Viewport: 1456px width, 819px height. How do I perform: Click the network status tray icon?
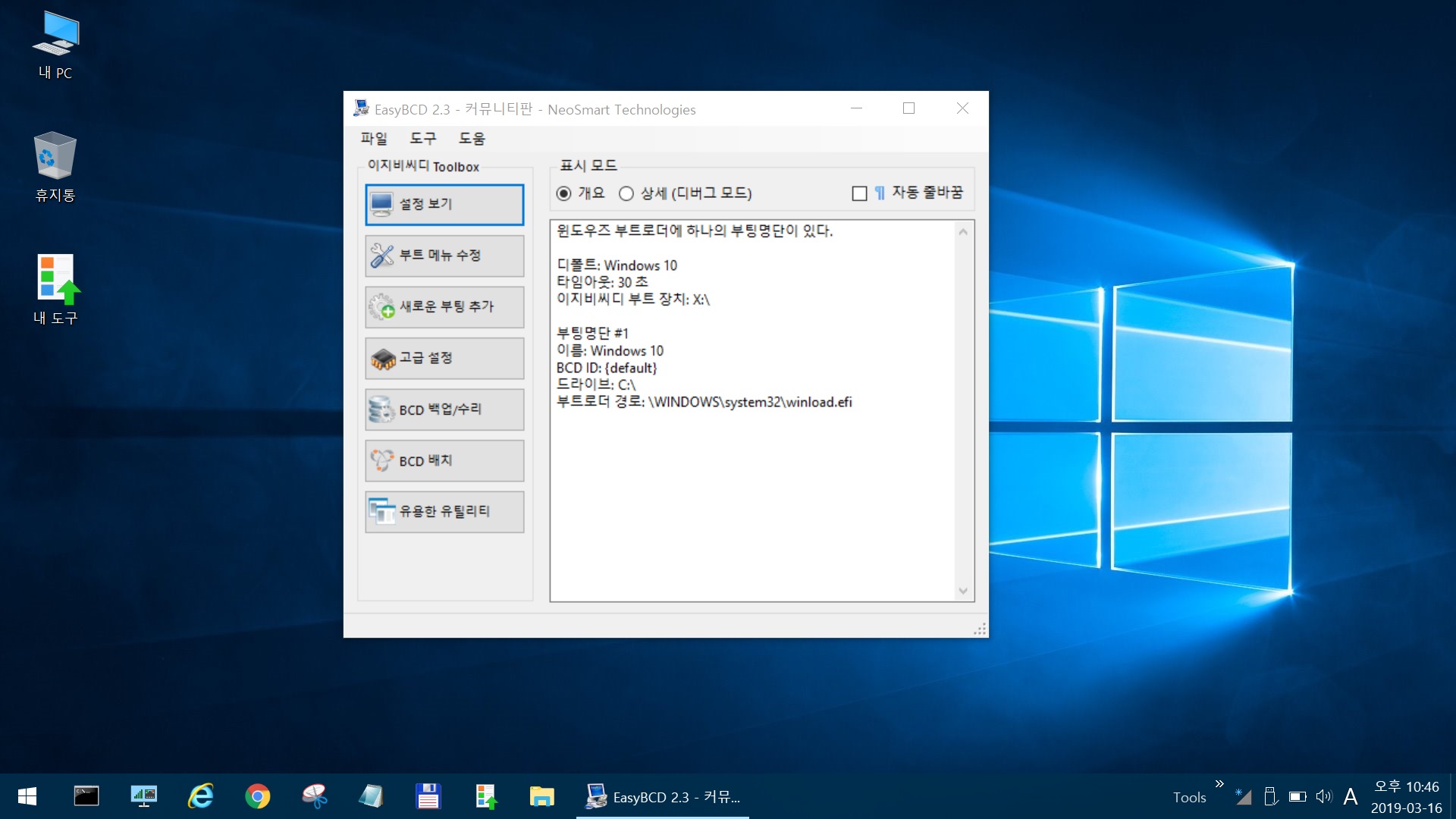coord(1243,796)
